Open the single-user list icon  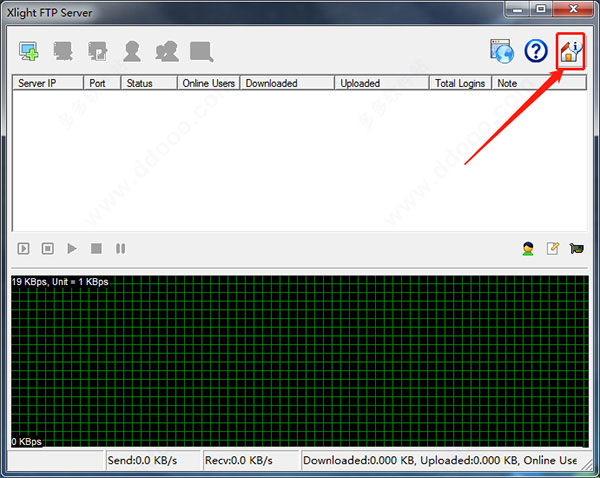132,51
